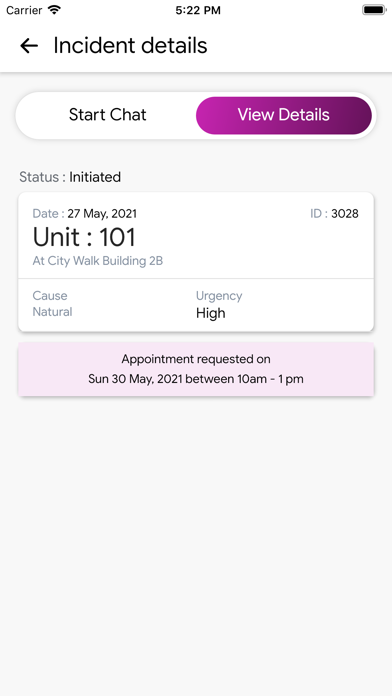Select the High urgency value
This screenshot has width=392, height=696.
[x=211, y=313]
